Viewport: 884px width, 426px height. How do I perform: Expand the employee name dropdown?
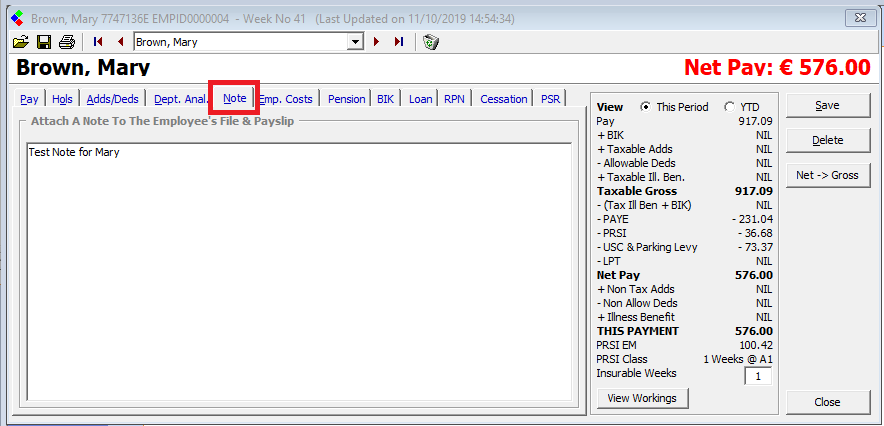tap(354, 42)
